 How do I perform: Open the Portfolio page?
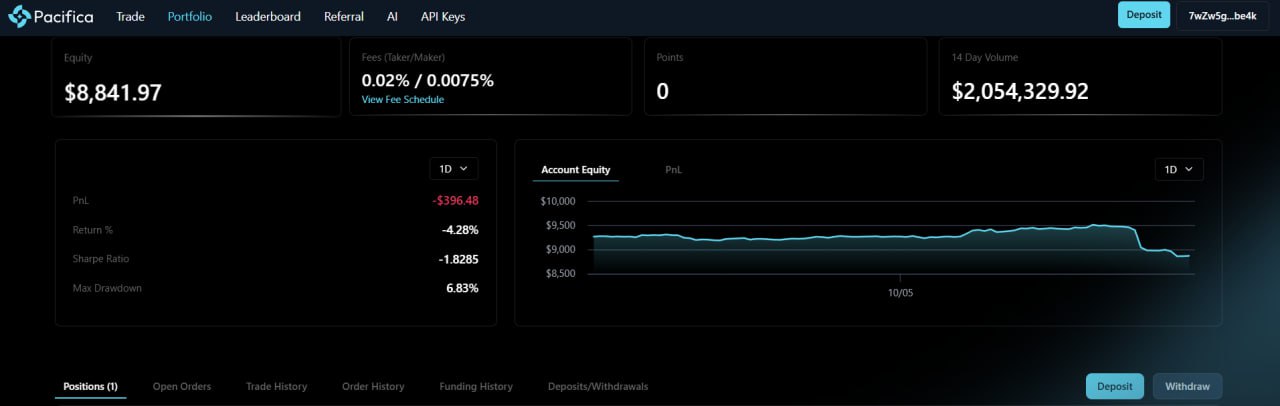click(x=190, y=17)
